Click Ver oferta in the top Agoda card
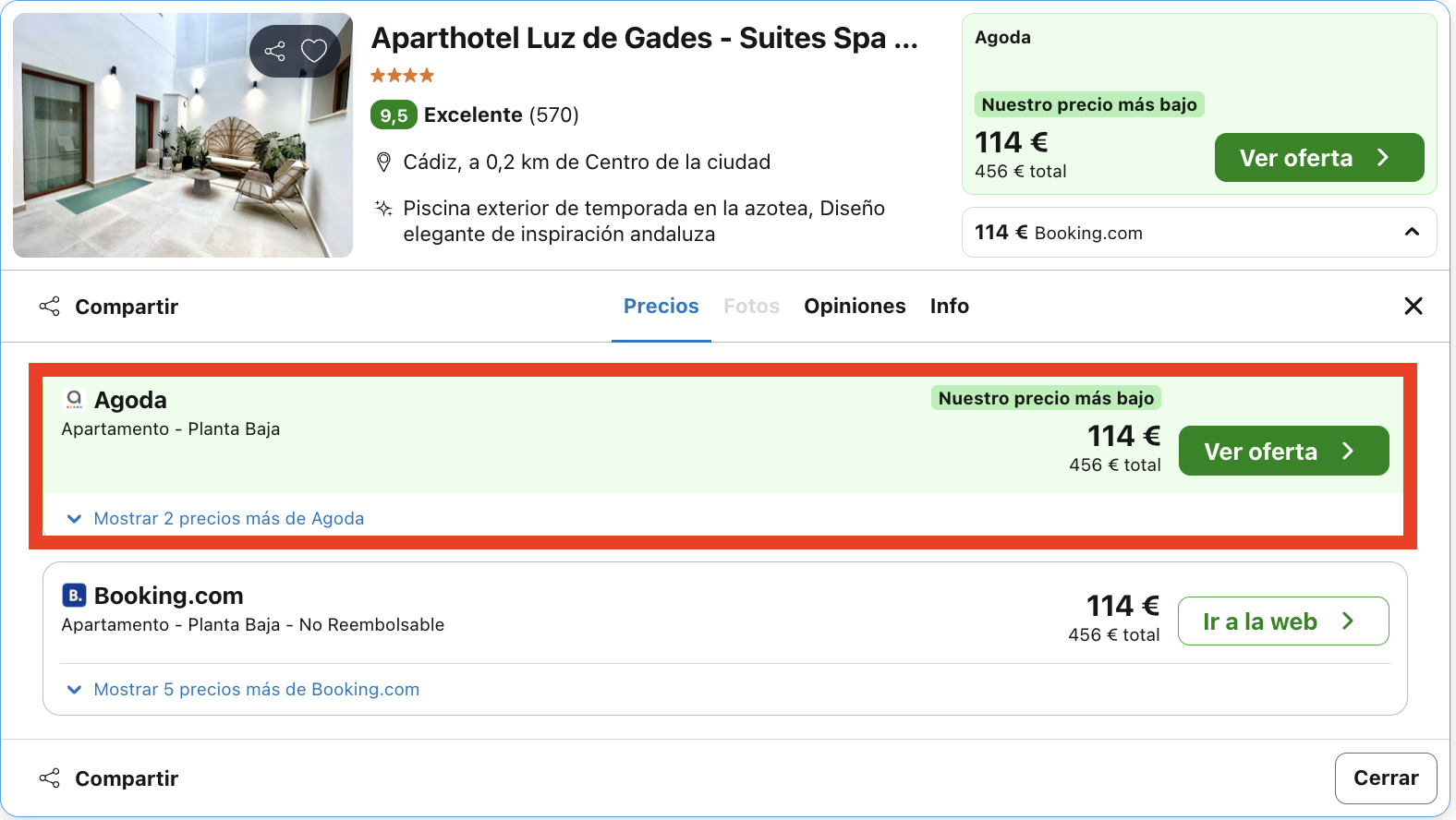The image size is (1456, 820). [x=1319, y=158]
